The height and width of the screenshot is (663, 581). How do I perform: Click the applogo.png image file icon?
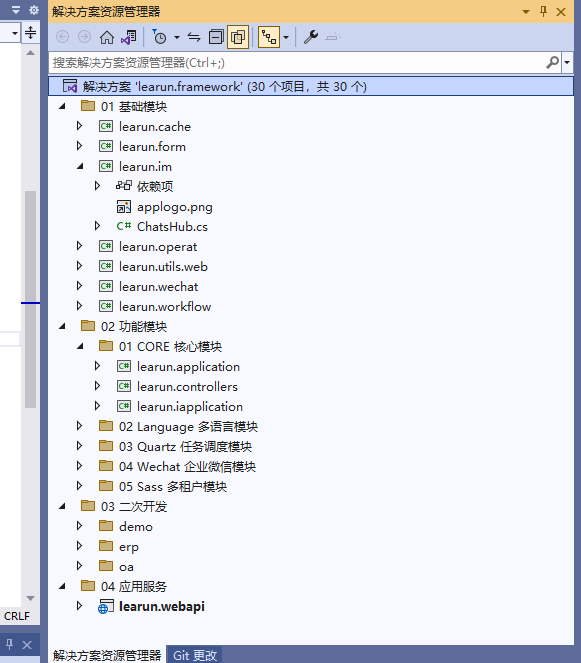124,206
